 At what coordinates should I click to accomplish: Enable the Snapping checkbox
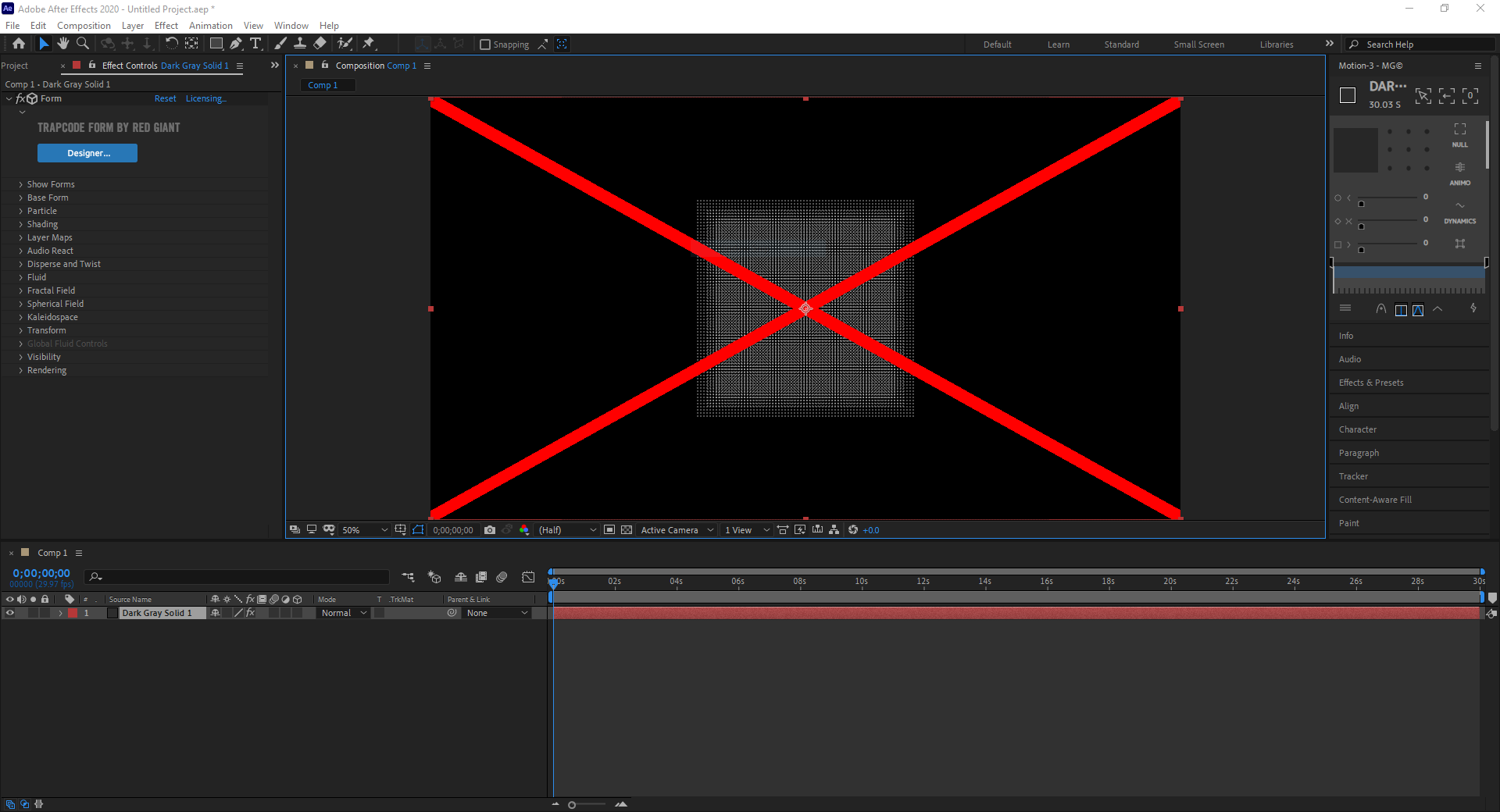click(x=485, y=45)
